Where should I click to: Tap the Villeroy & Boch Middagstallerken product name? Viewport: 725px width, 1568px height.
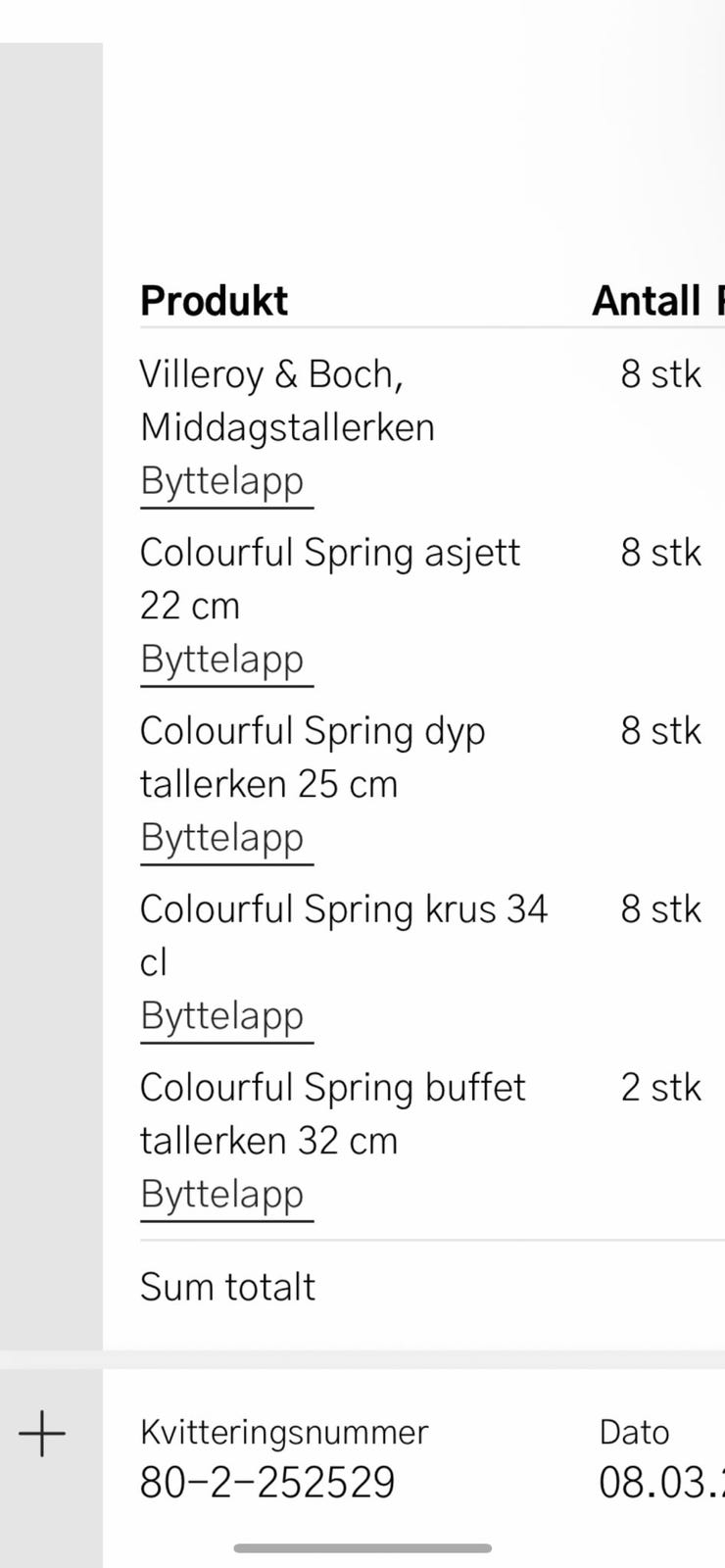(287, 400)
